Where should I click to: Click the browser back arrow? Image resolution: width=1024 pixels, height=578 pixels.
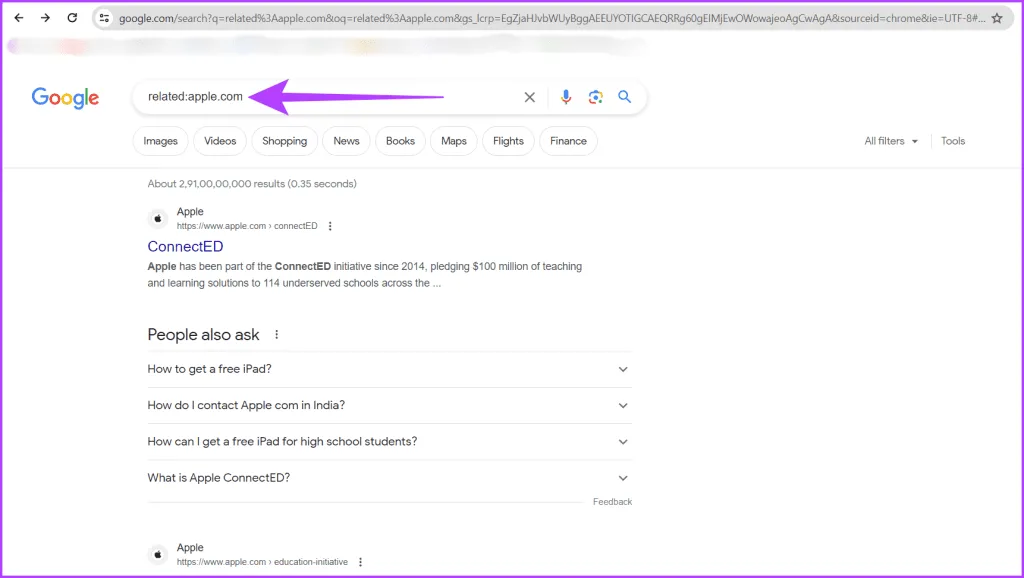coord(18,18)
